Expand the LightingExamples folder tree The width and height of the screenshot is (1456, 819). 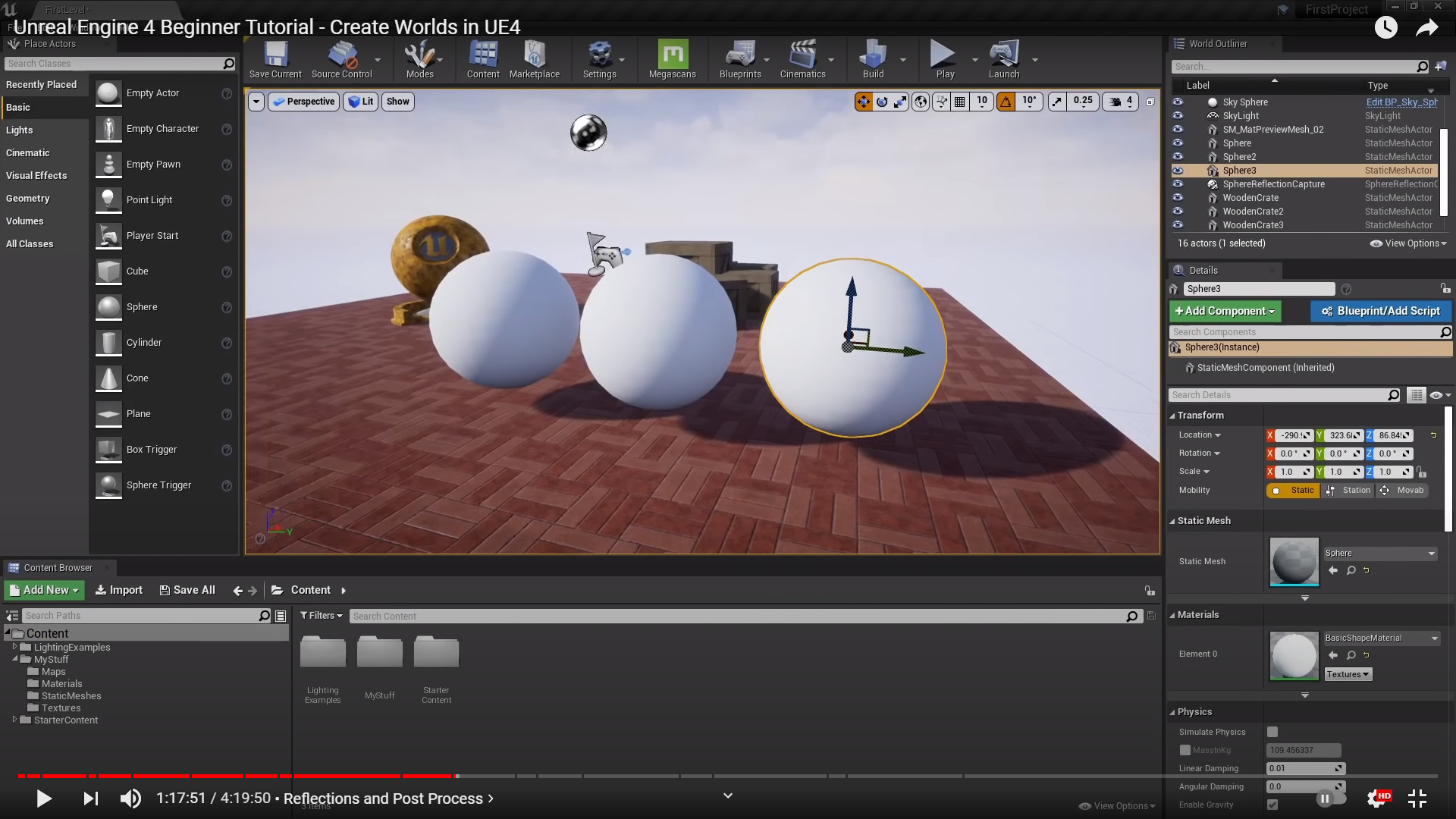(x=14, y=647)
